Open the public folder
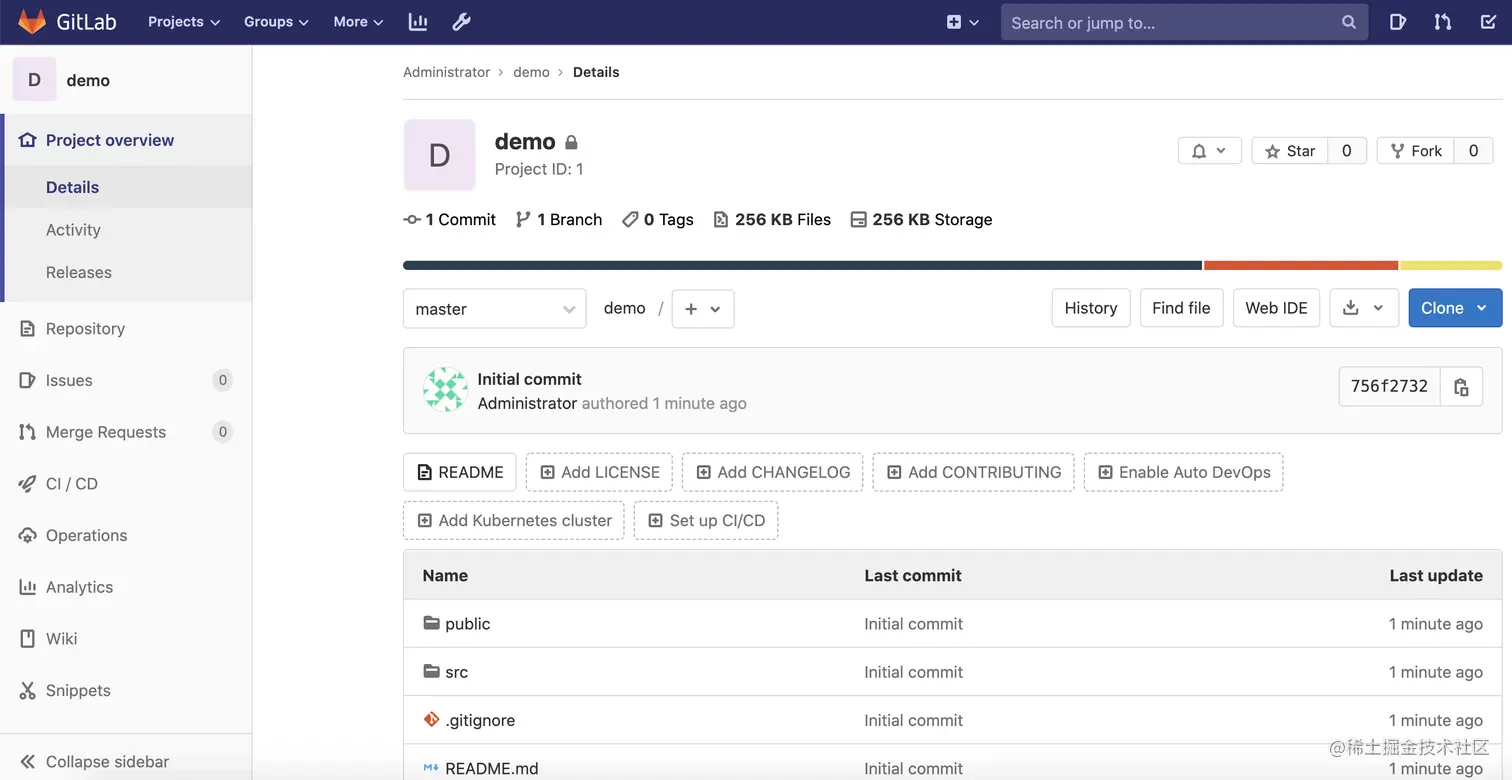Screen dimensions: 1512x780 [x=467, y=624]
